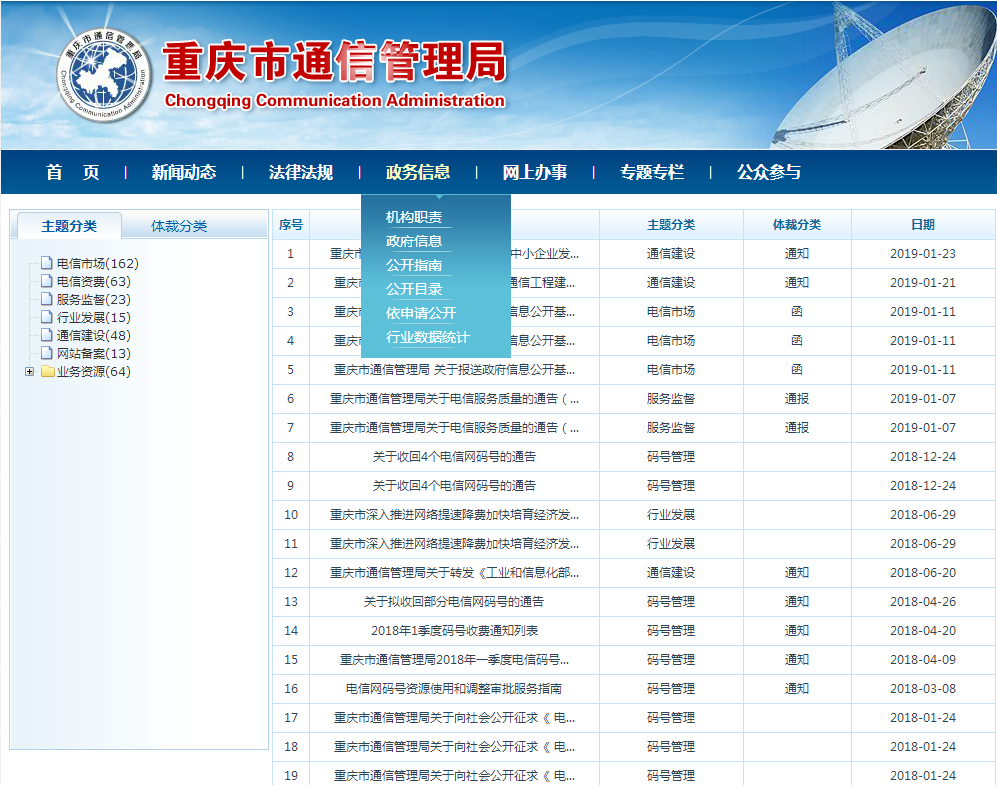
Task: Switch to the 体裁分类 tab
Action: tap(179, 226)
